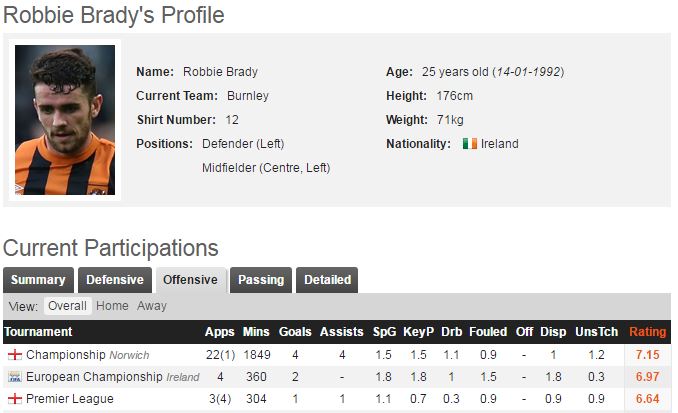The width and height of the screenshot is (678, 413).
Task: Open the European Championship link
Action: 94,377
